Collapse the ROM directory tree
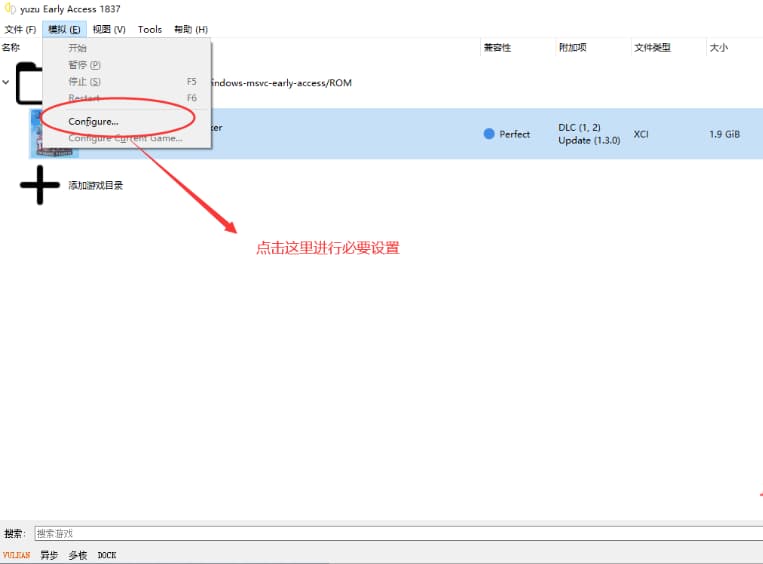The width and height of the screenshot is (763, 564). pyautogui.click(x=6, y=82)
